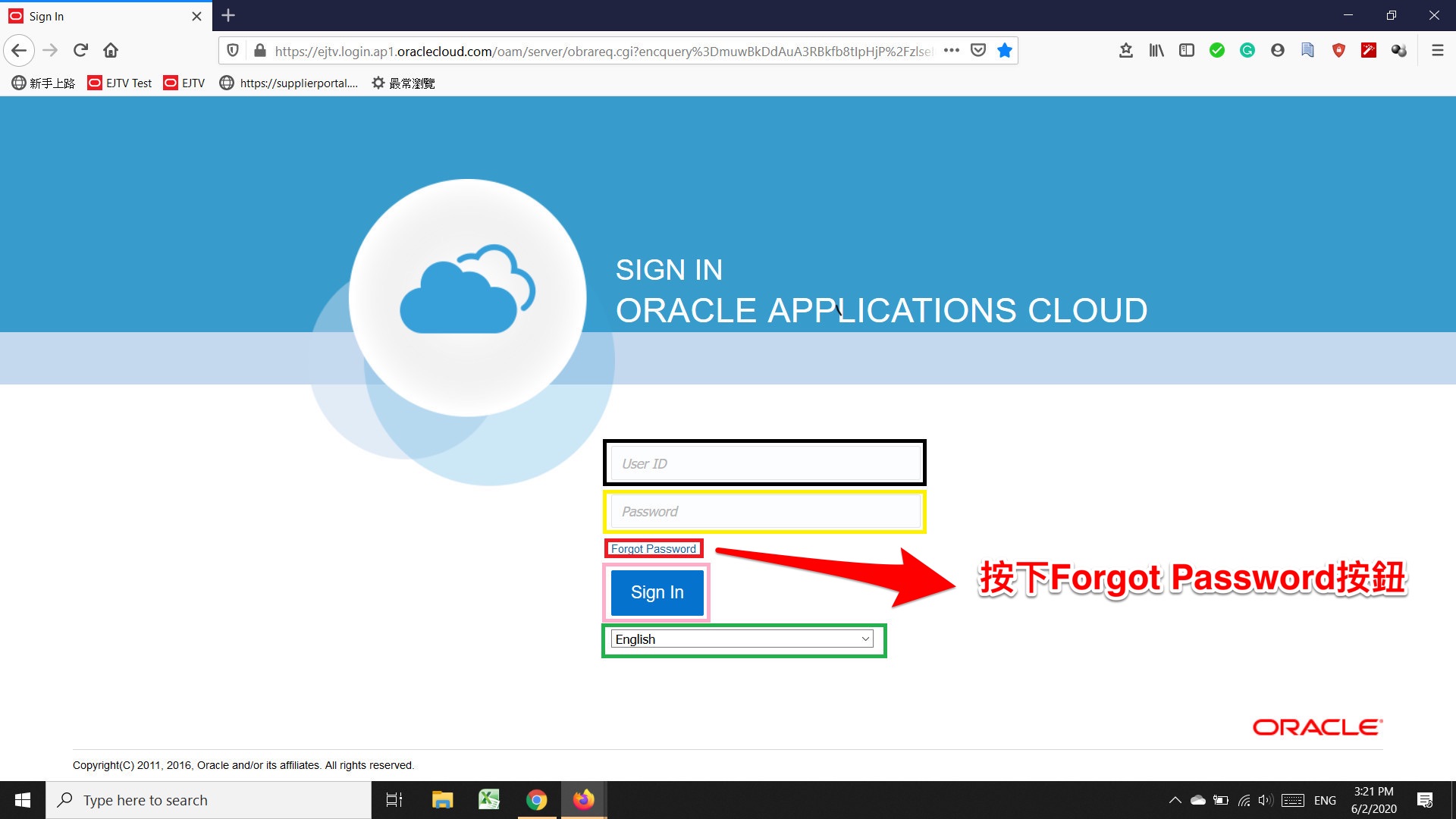Screen dimensions: 1456x819
Task: Go back using the browser back arrow
Action: tap(19, 51)
